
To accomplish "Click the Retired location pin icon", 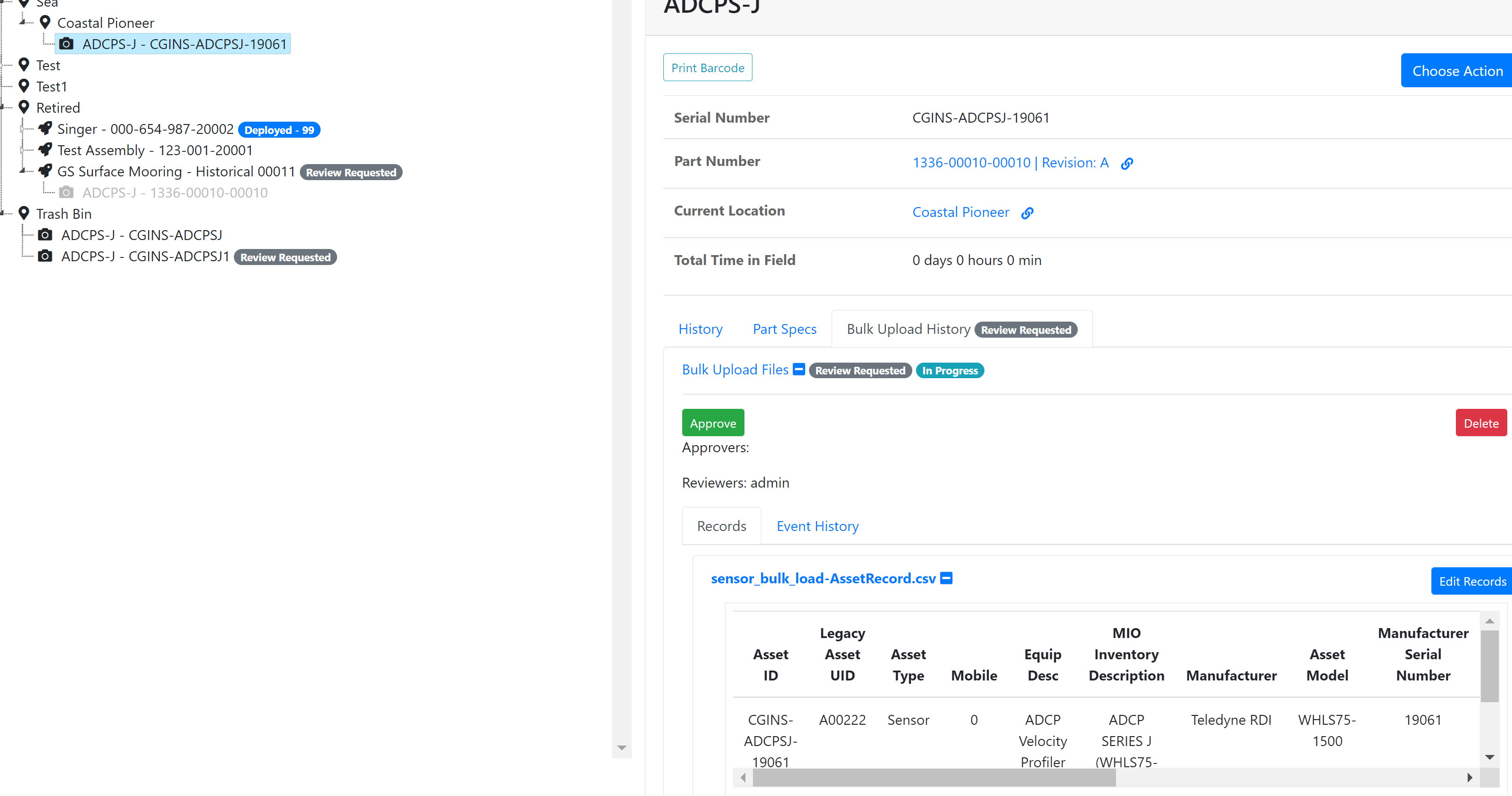I will (24, 108).
